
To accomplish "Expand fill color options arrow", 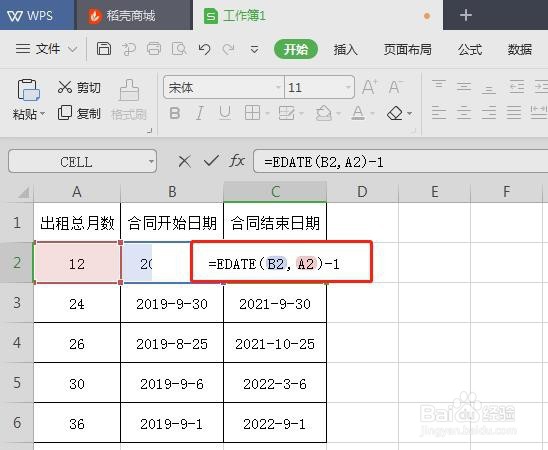I will (338, 113).
